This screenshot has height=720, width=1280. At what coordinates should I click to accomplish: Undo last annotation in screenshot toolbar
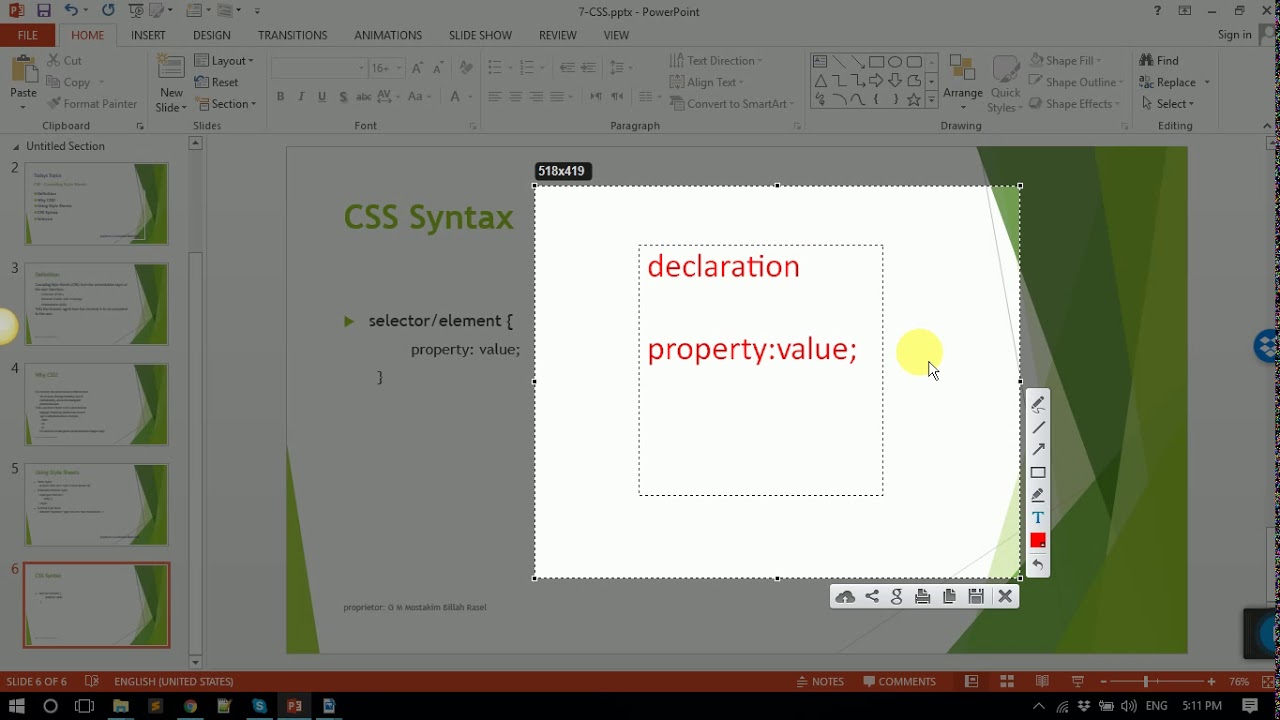[x=1038, y=565]
